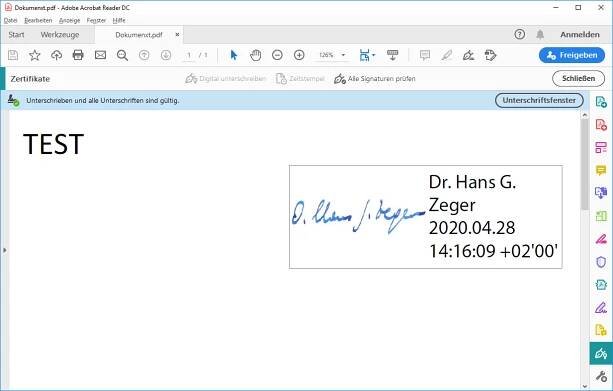Click the page number input field
Screen dimensions: 613x391
(x=189, y=55)
